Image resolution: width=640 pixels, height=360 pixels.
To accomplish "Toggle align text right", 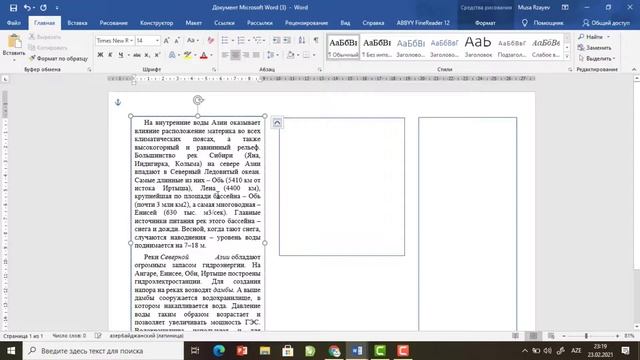I will 246,55.
